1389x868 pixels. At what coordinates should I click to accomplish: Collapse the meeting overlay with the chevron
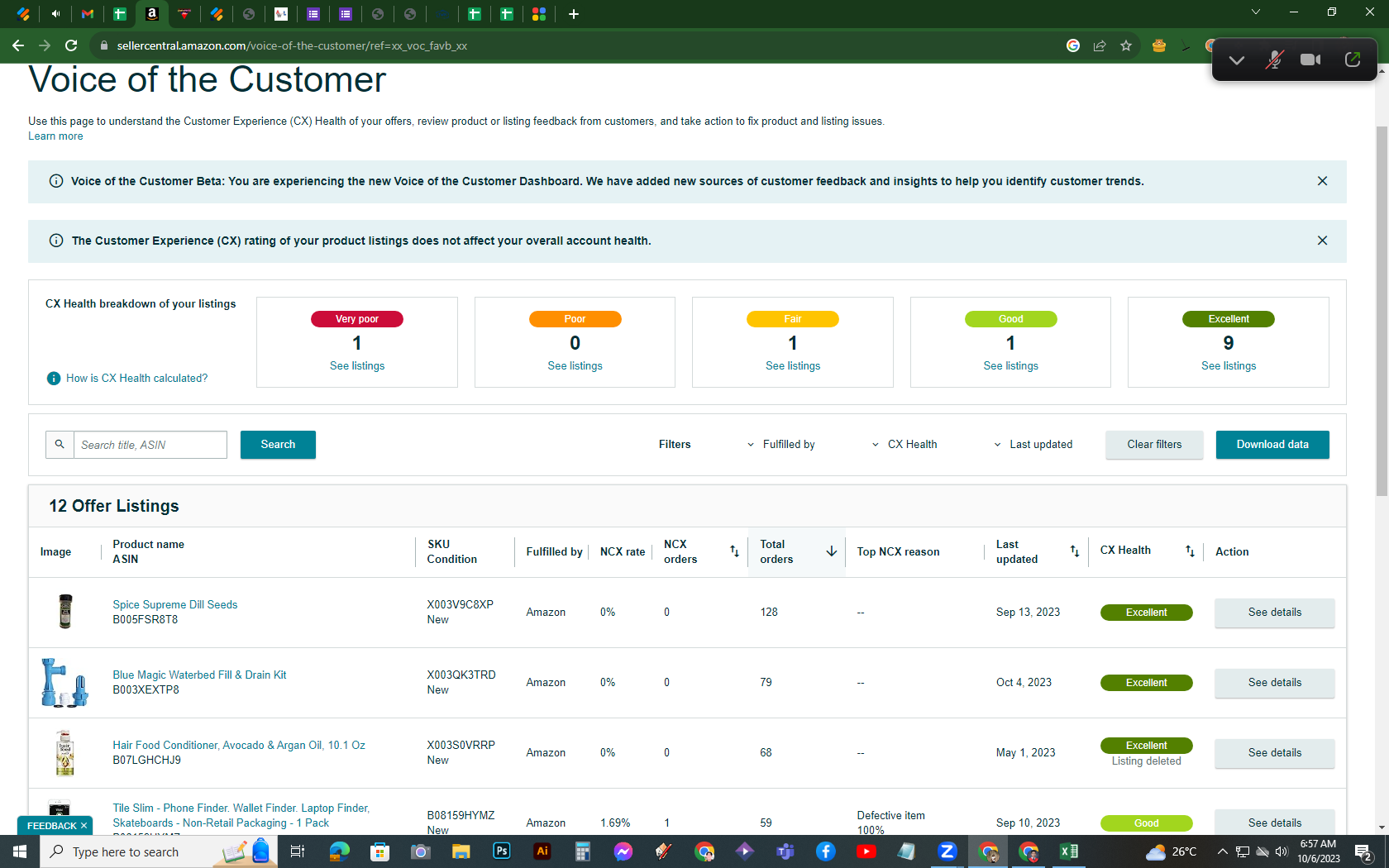(1237, 60)
